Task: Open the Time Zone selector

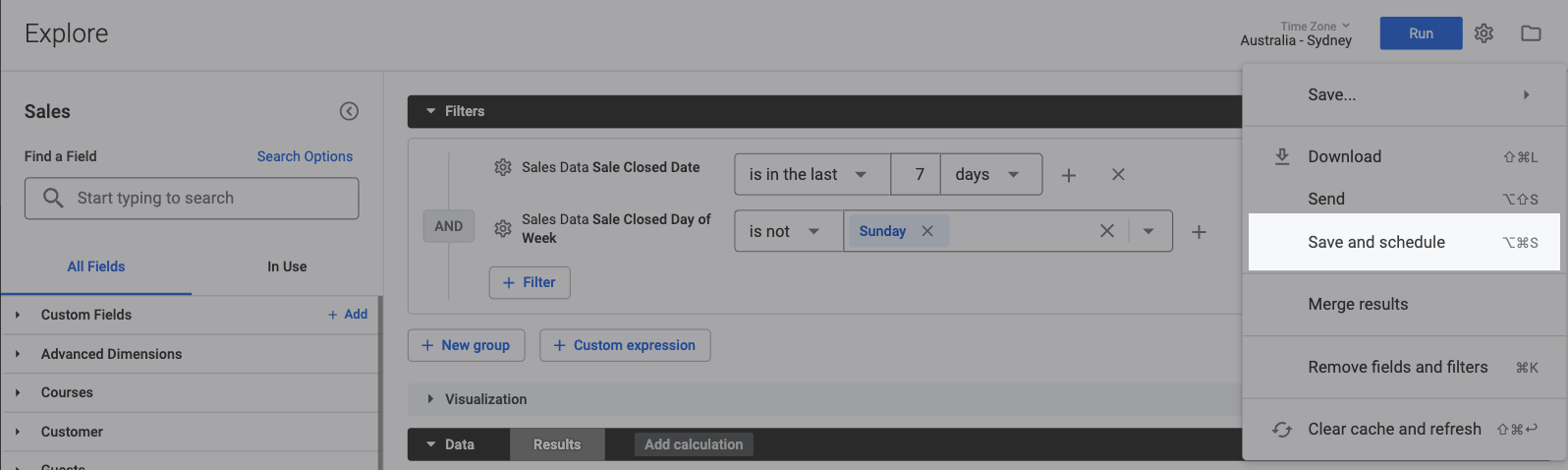Action: (x=1296, y=33)
